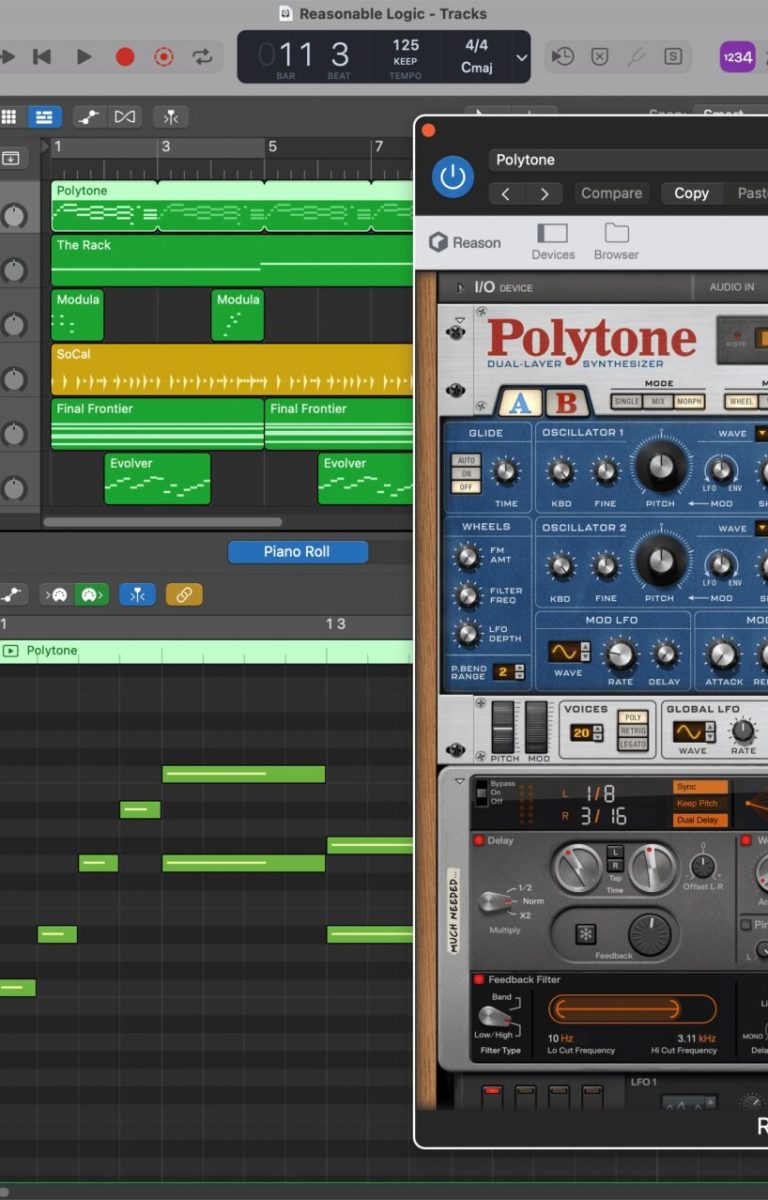Open the LCD display mode dropdown arrow
This screenshot has width=768, height=1200.
point(521,57)
